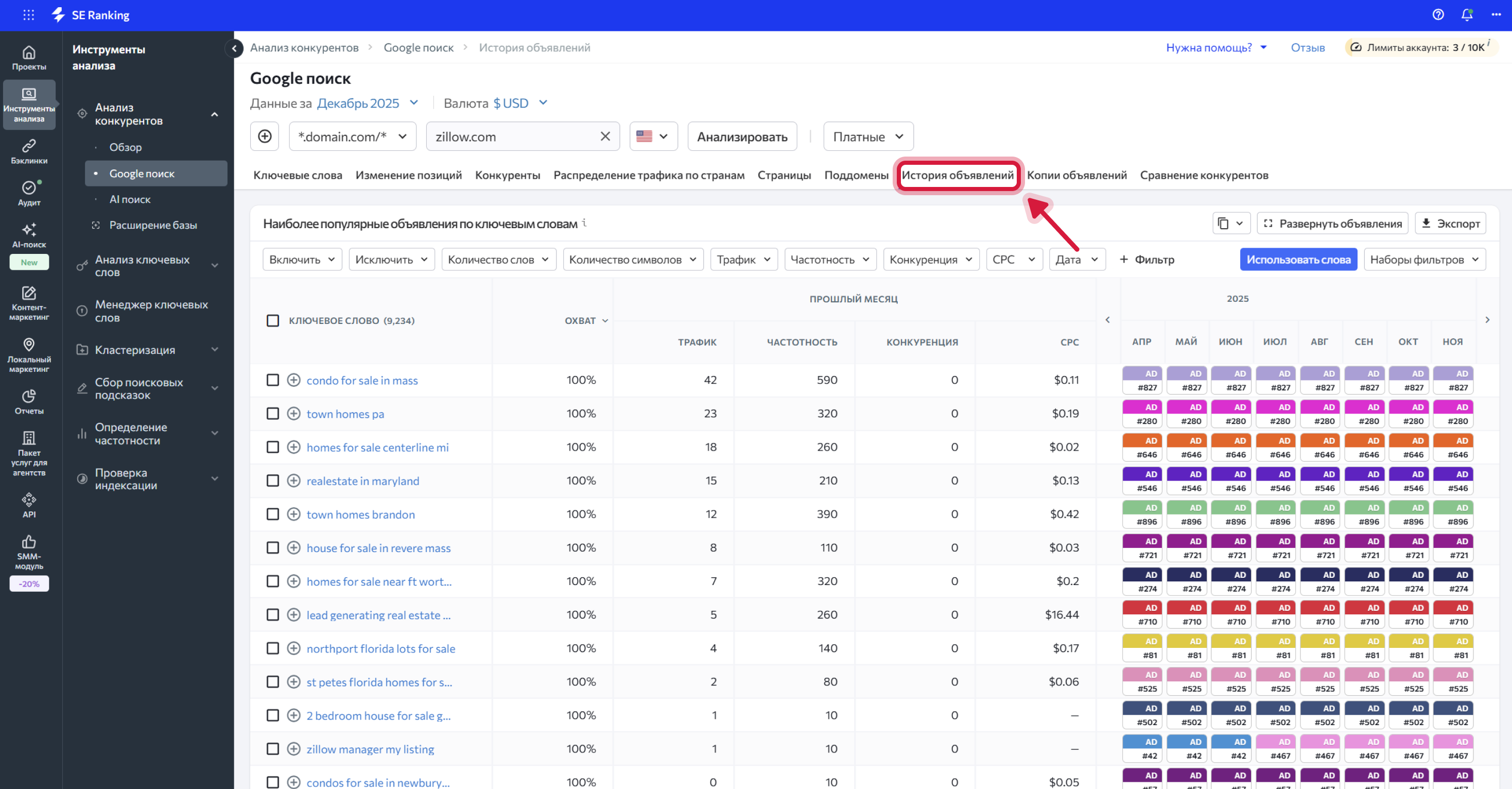Select the API sidebar icon
The image size is (1512, 789).
tap(29, 504)
